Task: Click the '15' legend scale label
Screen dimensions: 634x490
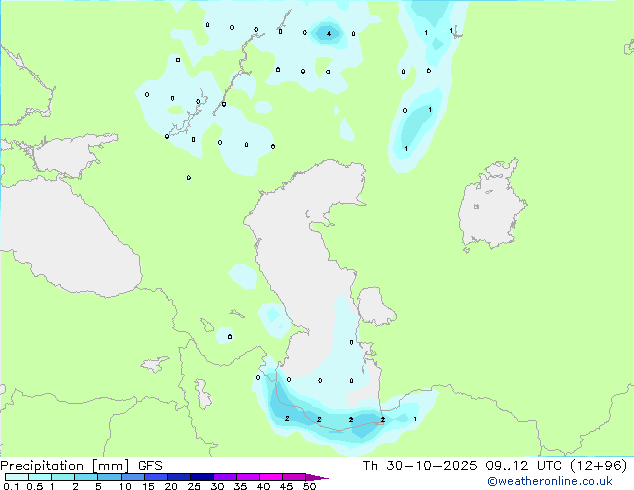Action: coord(148,486)
